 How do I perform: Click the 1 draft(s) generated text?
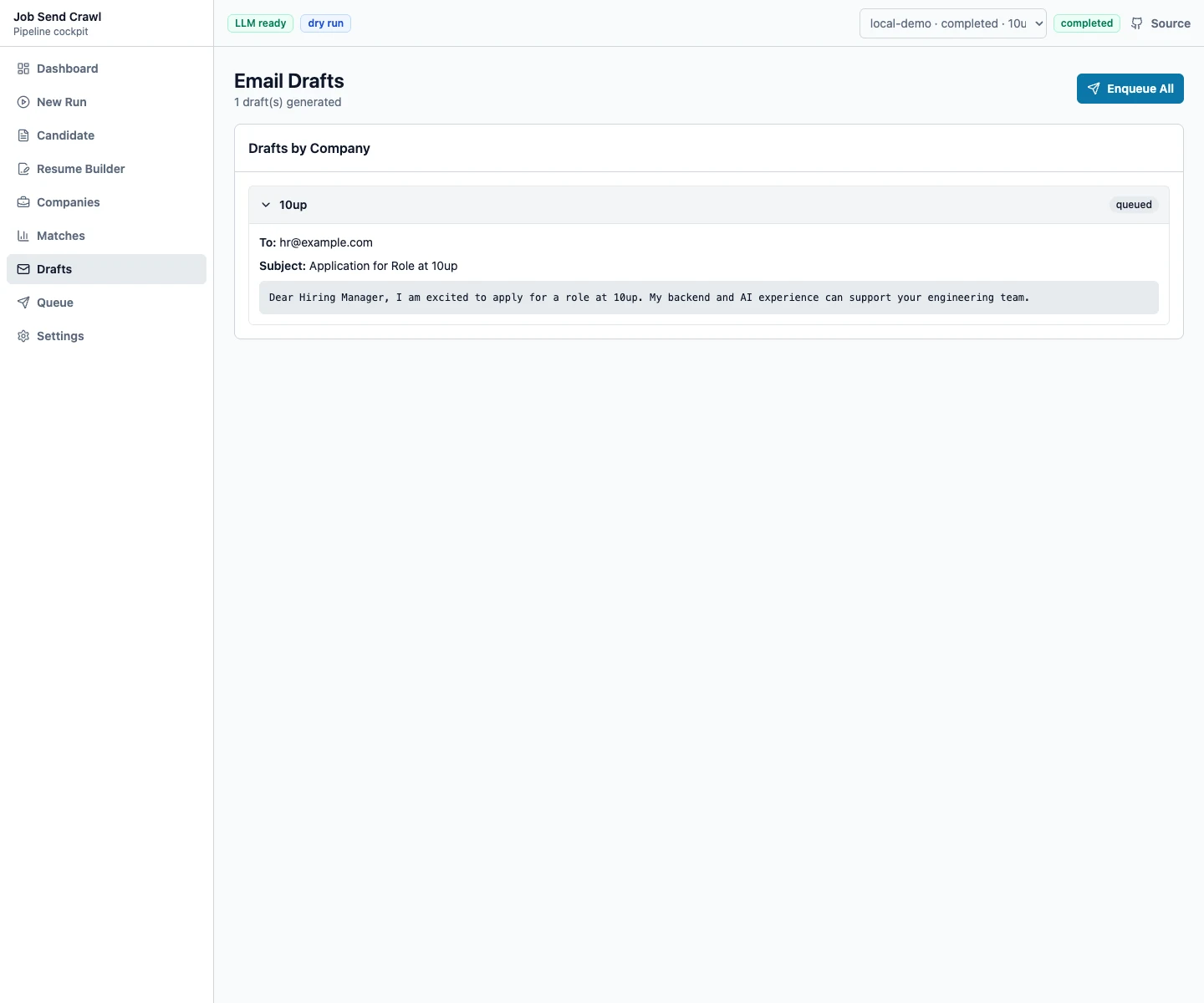(288, 102)
